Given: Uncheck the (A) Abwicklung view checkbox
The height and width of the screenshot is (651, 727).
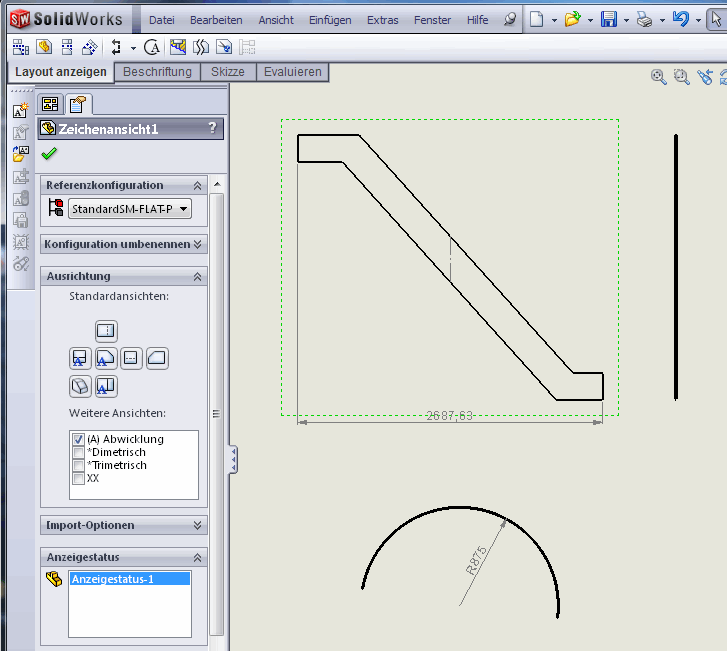Looking at the screenshot, I should [79, 439].
